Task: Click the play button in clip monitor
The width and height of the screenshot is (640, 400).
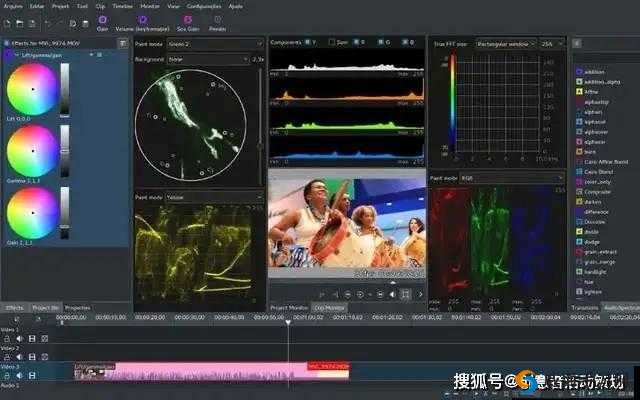Action: click(360, 294)
